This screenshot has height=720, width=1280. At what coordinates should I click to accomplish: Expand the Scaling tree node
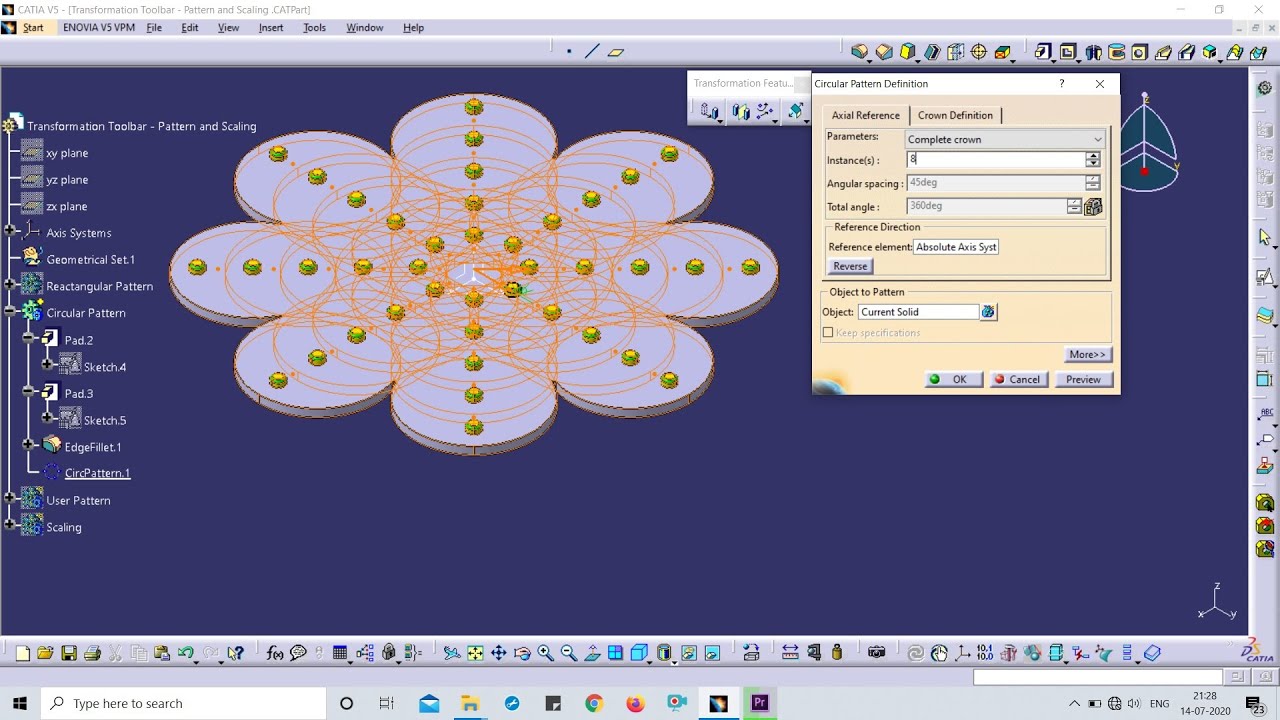tap(11, 524)
